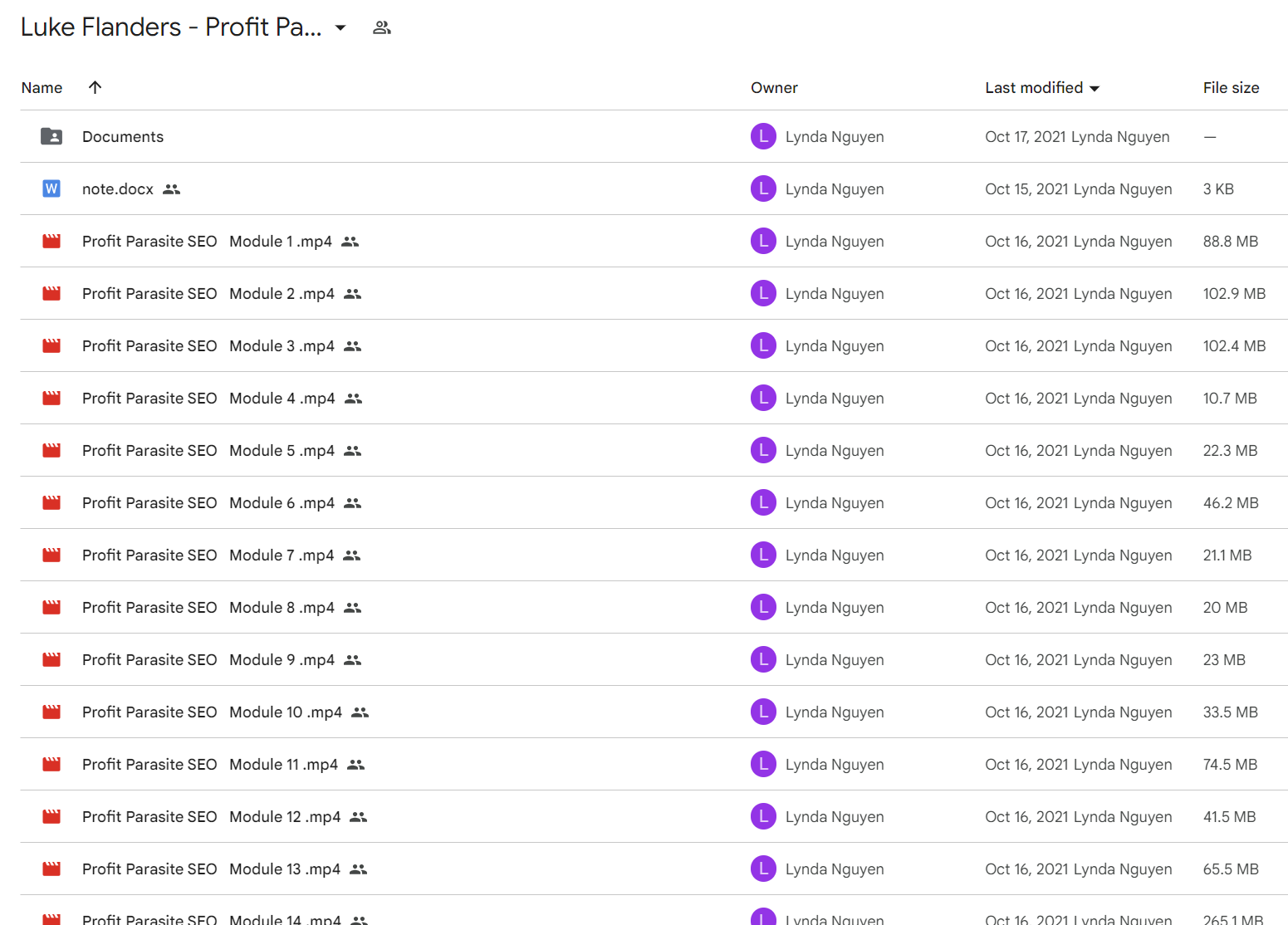Viewport: 1288px width, 925px height.
Task: Click the video icon for Module 3 .mp4
Action: tap(51, 345)
